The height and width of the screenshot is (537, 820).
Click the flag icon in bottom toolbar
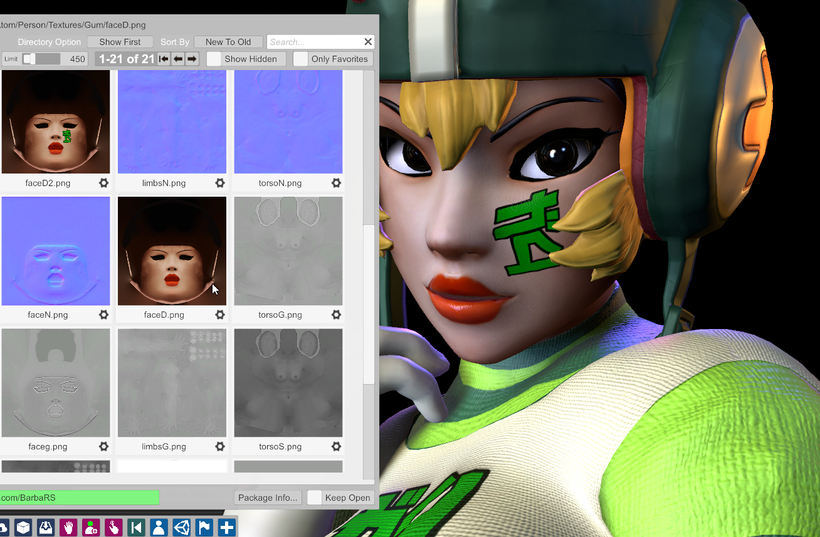(x=204, y=527)
